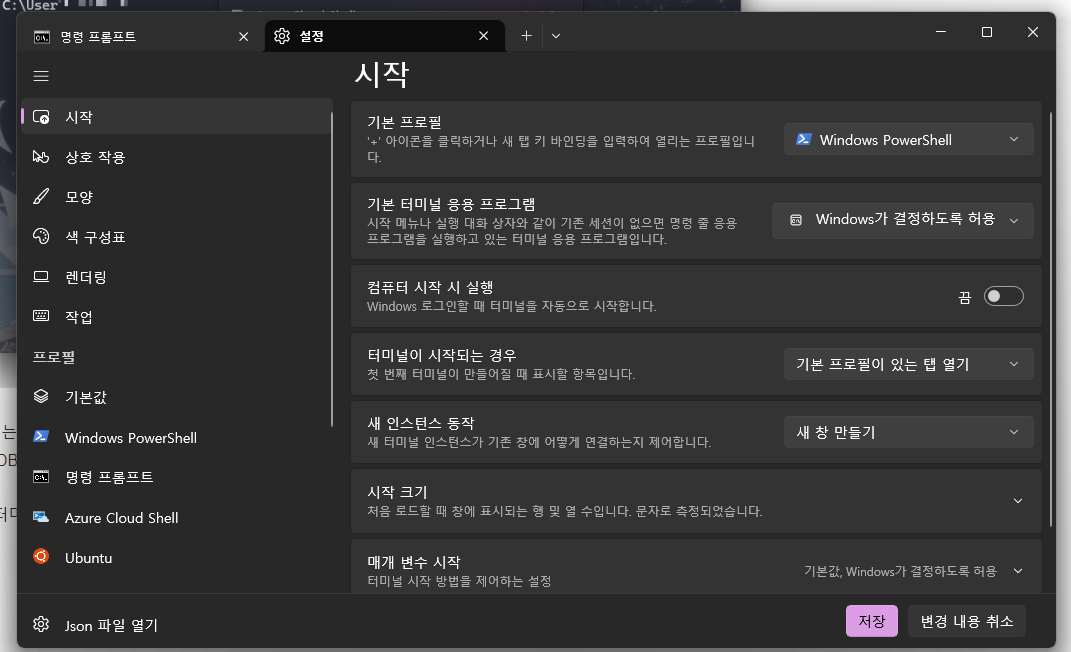Click the Ubuntu profile icon
The height and width of the screenshot is (652, 1071).
click(41, 556)
